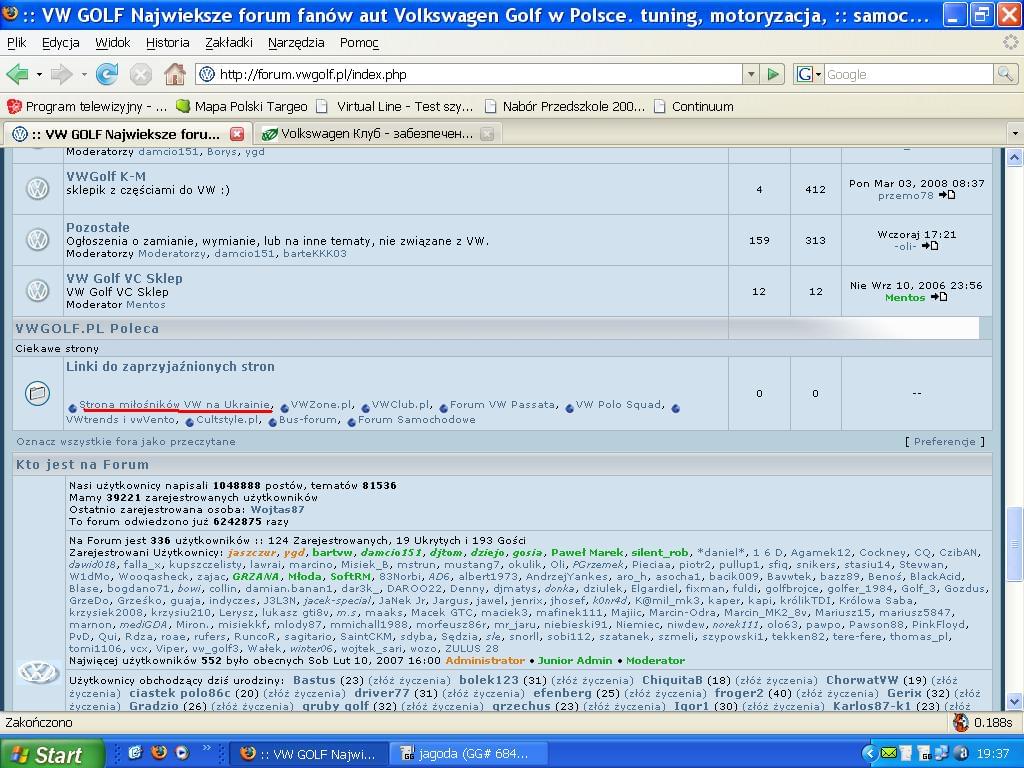Switch to the Volkswagen Клуб tab

(377, 134)
